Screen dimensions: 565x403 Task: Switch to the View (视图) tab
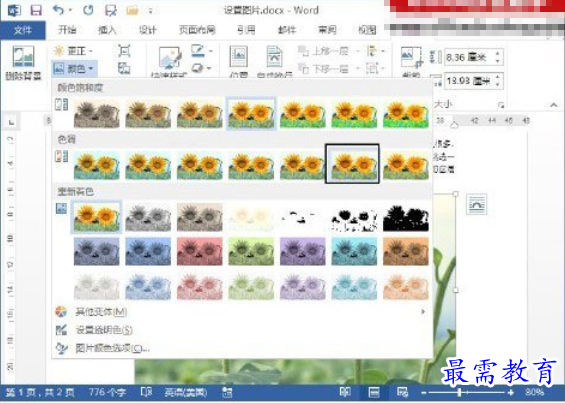pos(367,30)
